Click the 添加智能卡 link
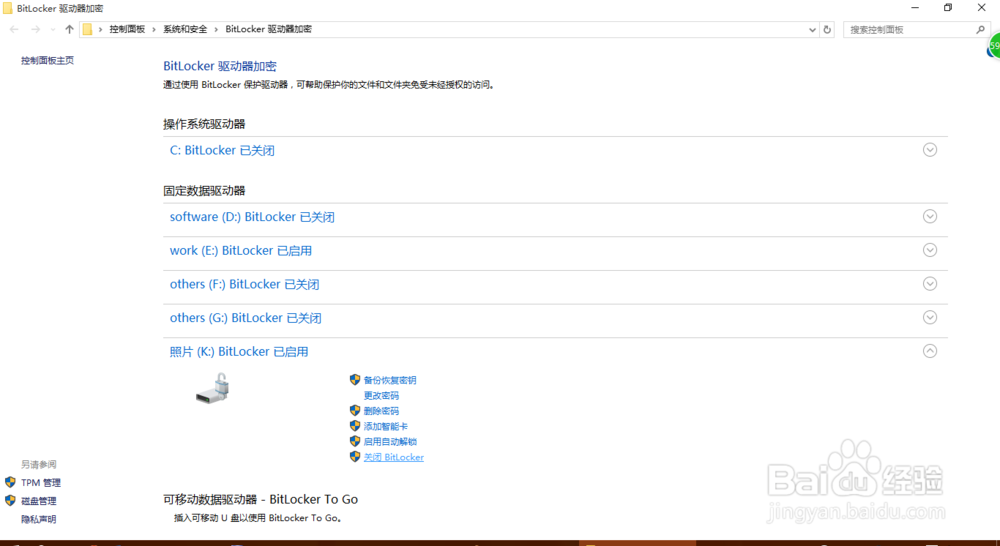1000x546 pixels. coord(386,426)
